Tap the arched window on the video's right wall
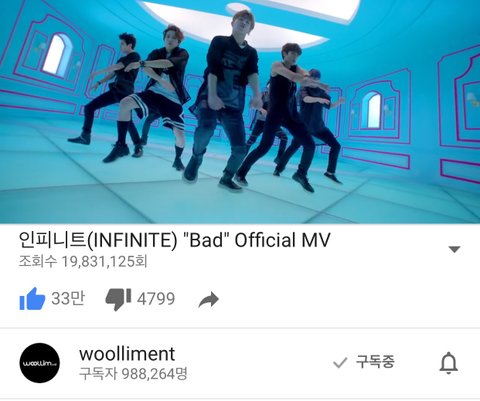The image size is (480, 401). tap(372, 110)
